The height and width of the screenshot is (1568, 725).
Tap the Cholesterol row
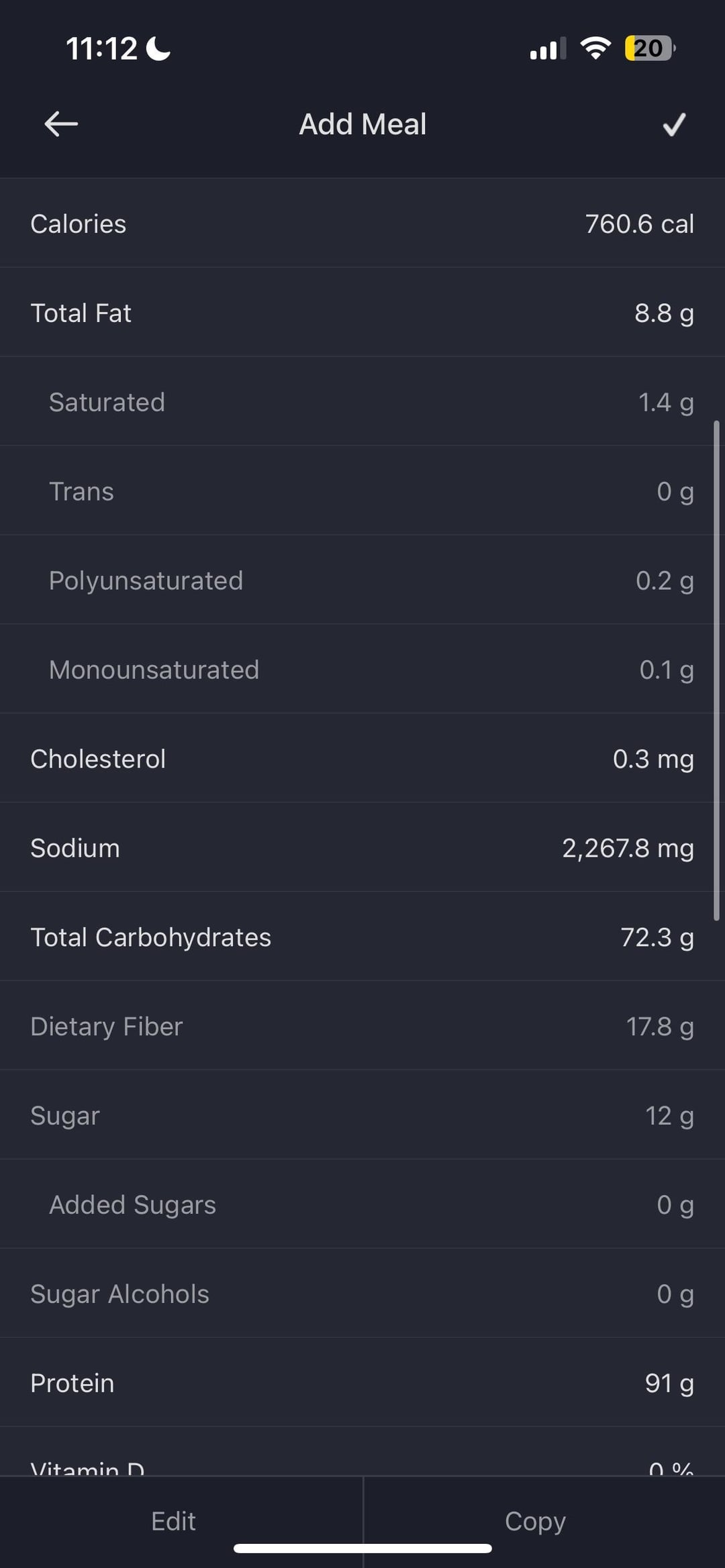point(362,759)
